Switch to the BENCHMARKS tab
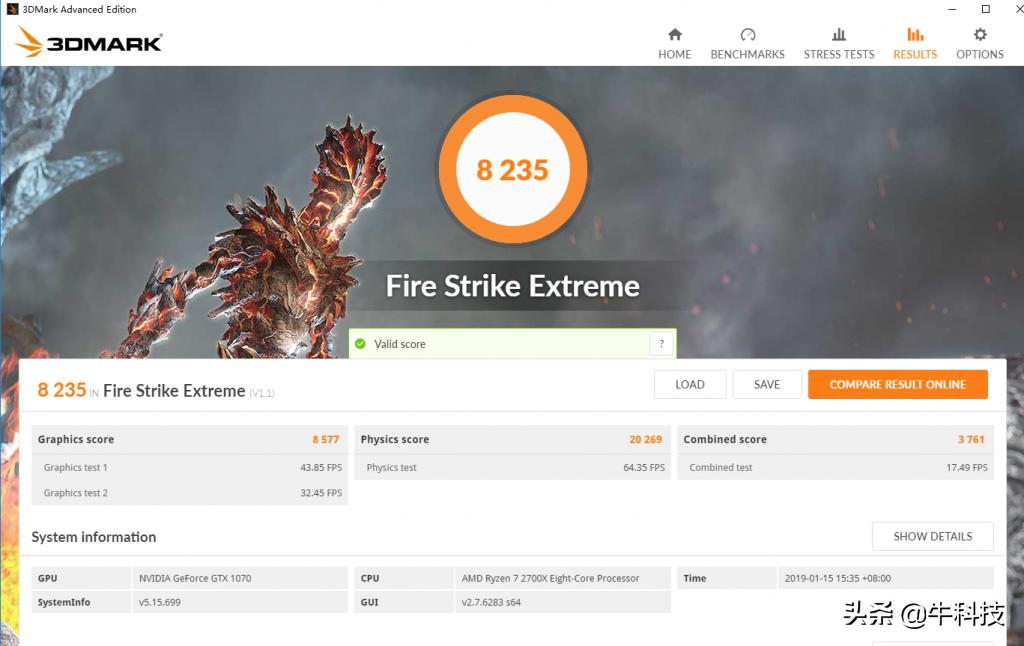1024x646 pixels. (748, 55)
